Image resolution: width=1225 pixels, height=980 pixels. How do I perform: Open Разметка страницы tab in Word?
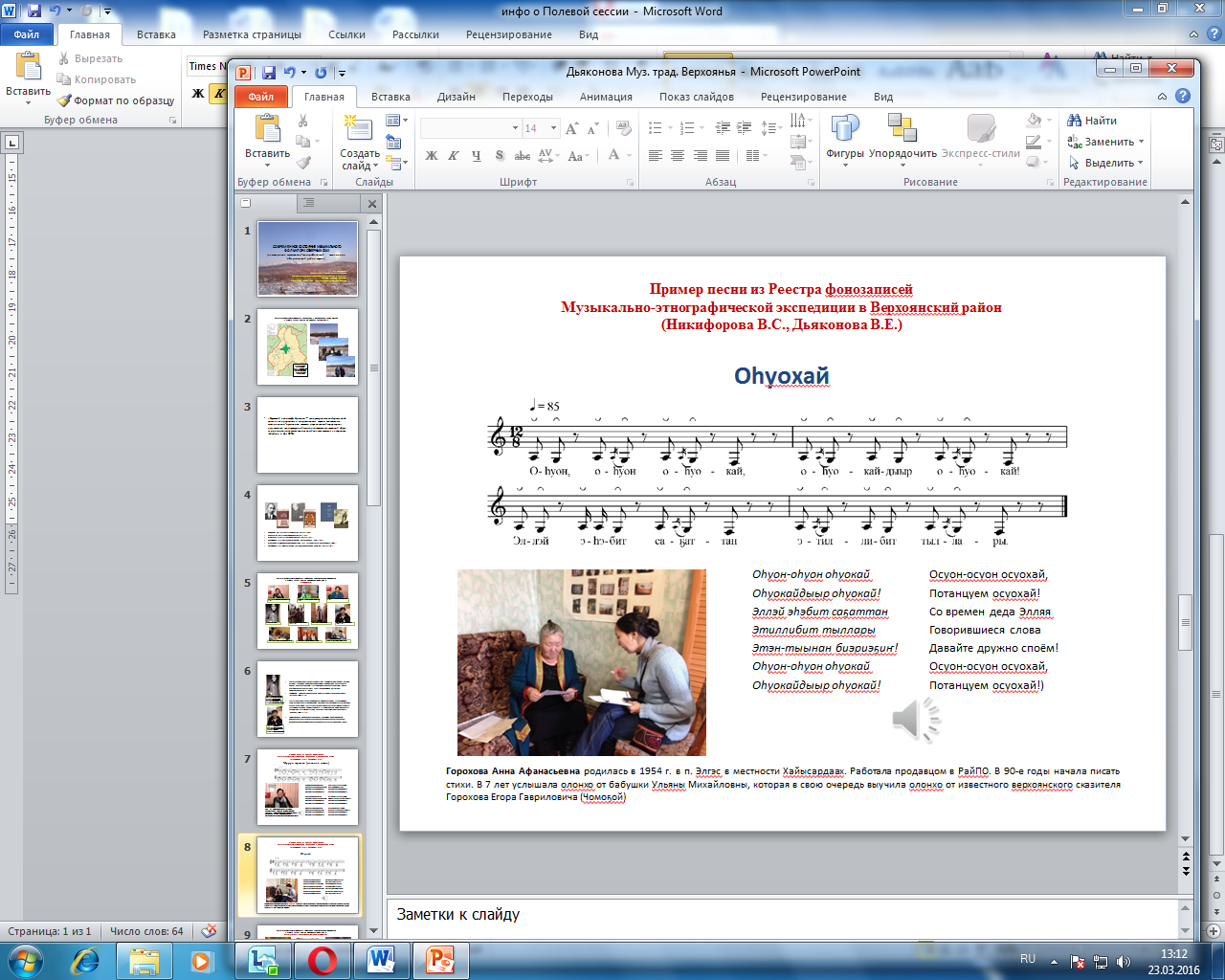tap(252, 34)
